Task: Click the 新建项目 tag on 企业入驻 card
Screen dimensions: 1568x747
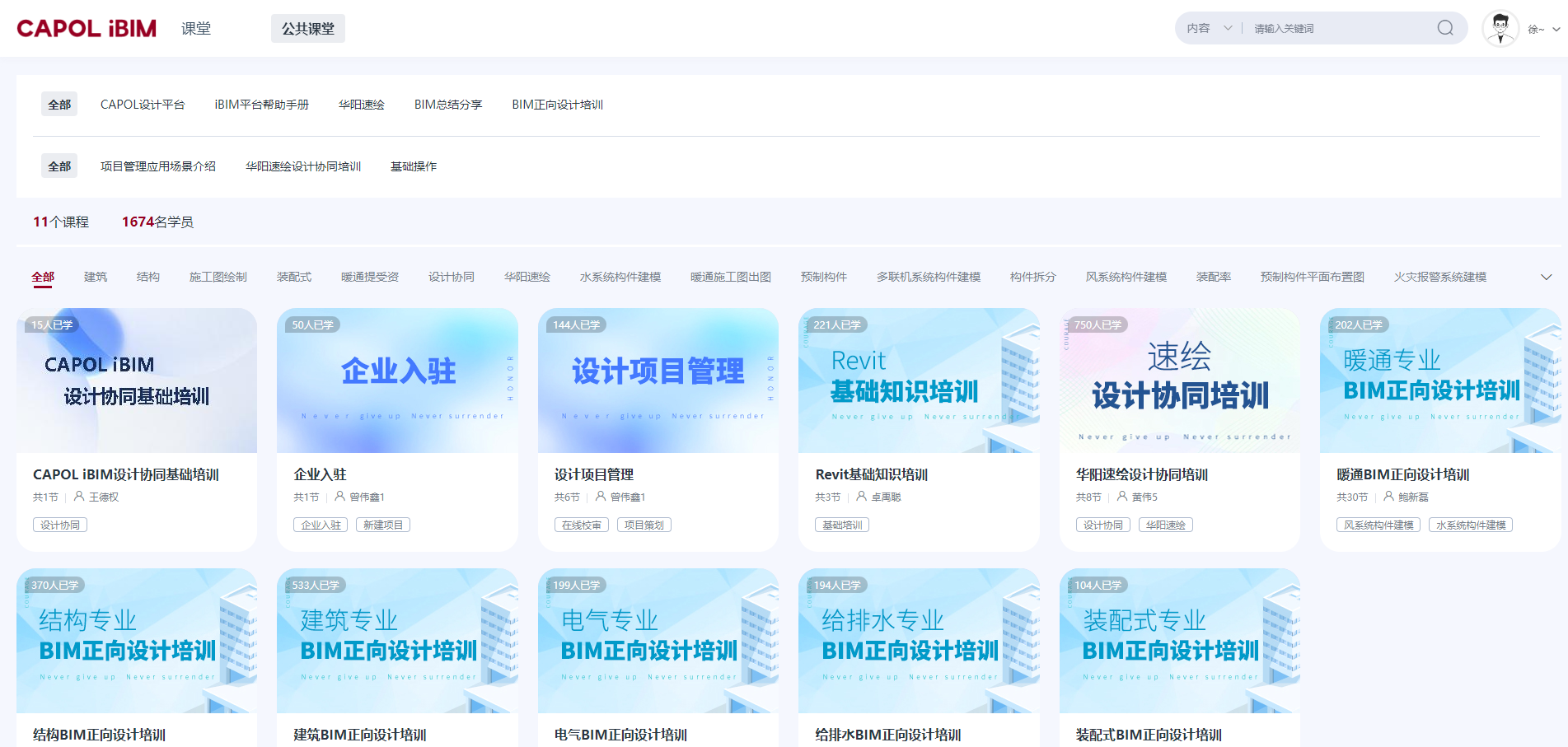Action: click(383, 525)
